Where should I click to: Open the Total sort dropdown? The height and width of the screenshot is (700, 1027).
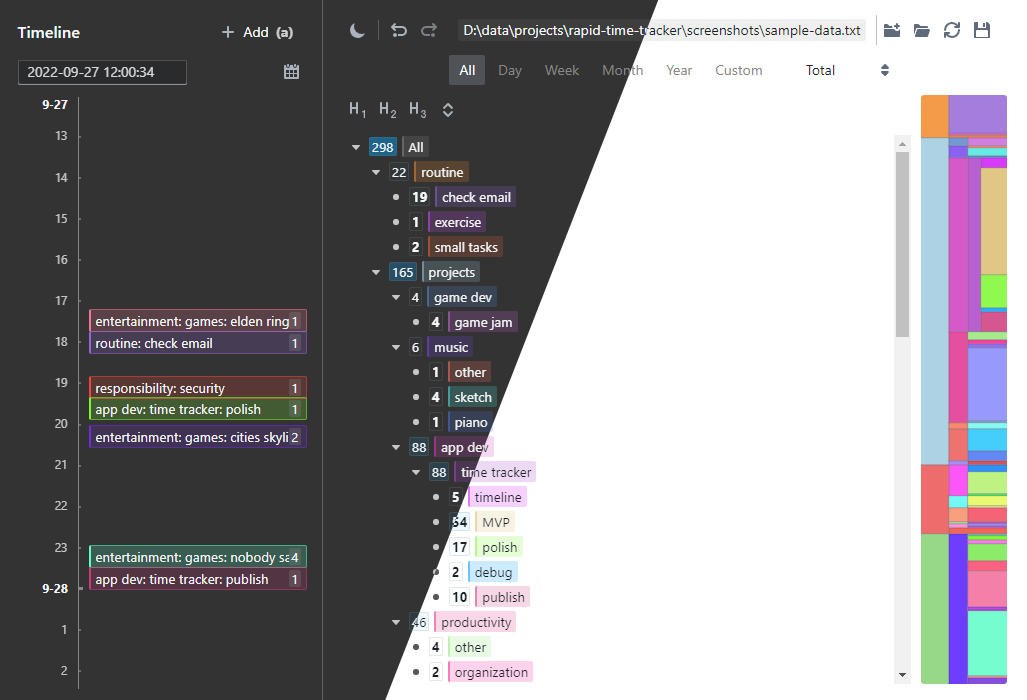(x=847, y=70)
